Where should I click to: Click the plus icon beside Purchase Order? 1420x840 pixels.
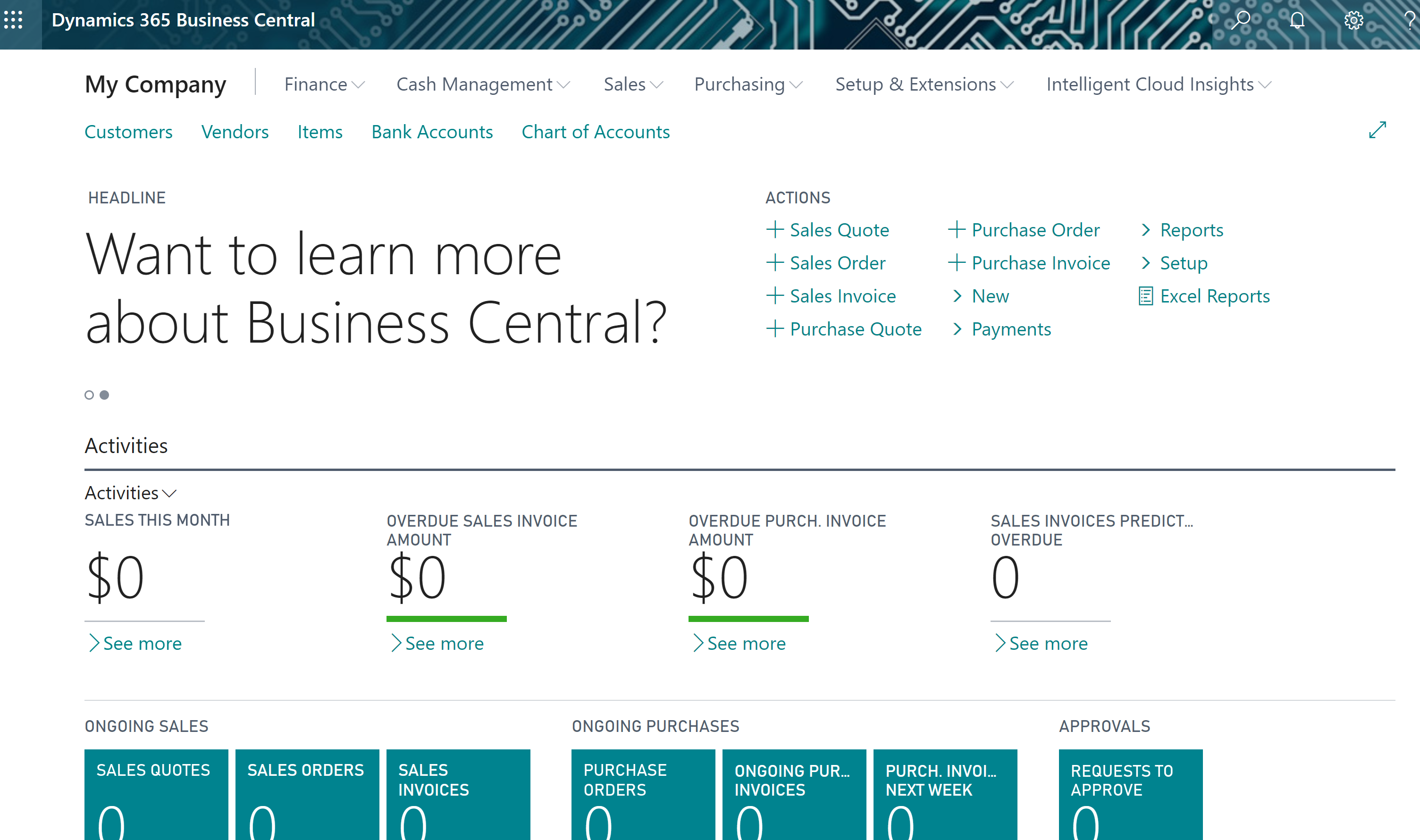[957, 230]
